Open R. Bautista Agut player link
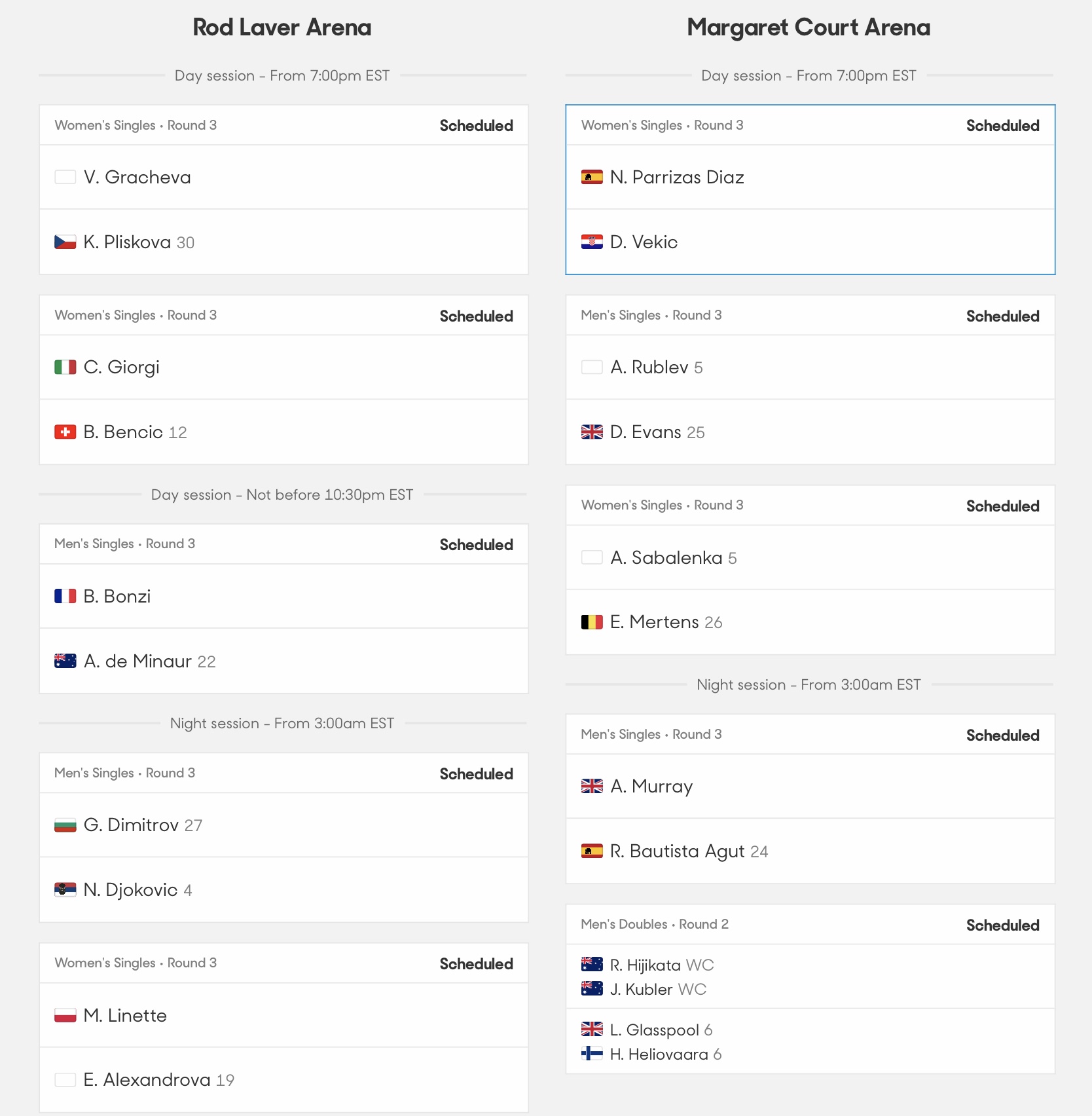This screenshot has height=1116, width=1092. click(678, 851)
